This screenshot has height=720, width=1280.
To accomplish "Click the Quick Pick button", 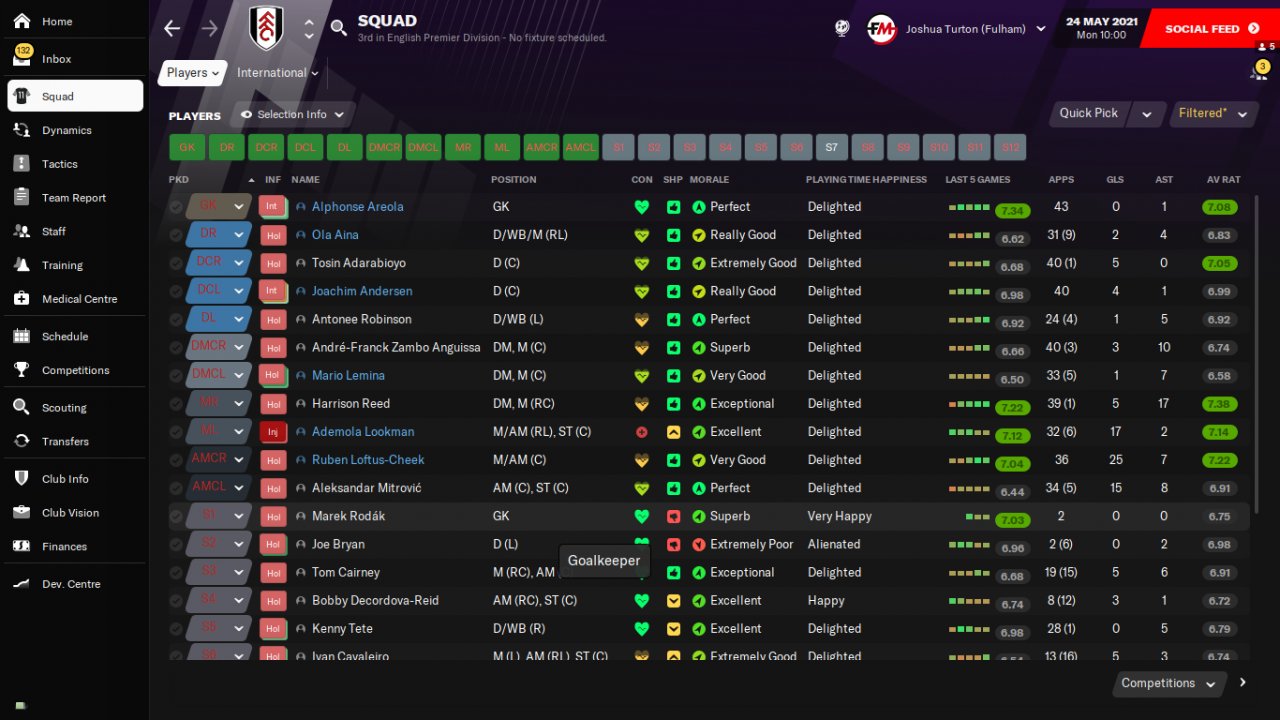I will click(1089, 114).
